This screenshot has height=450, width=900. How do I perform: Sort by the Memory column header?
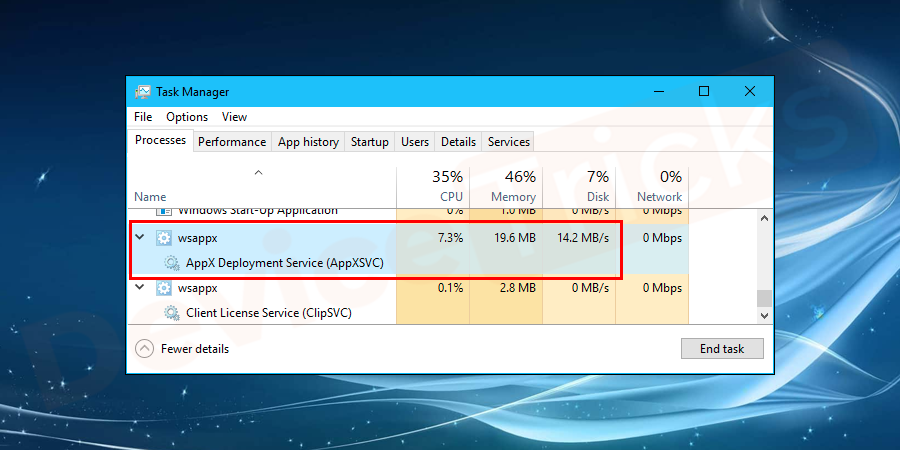[506, 187]
